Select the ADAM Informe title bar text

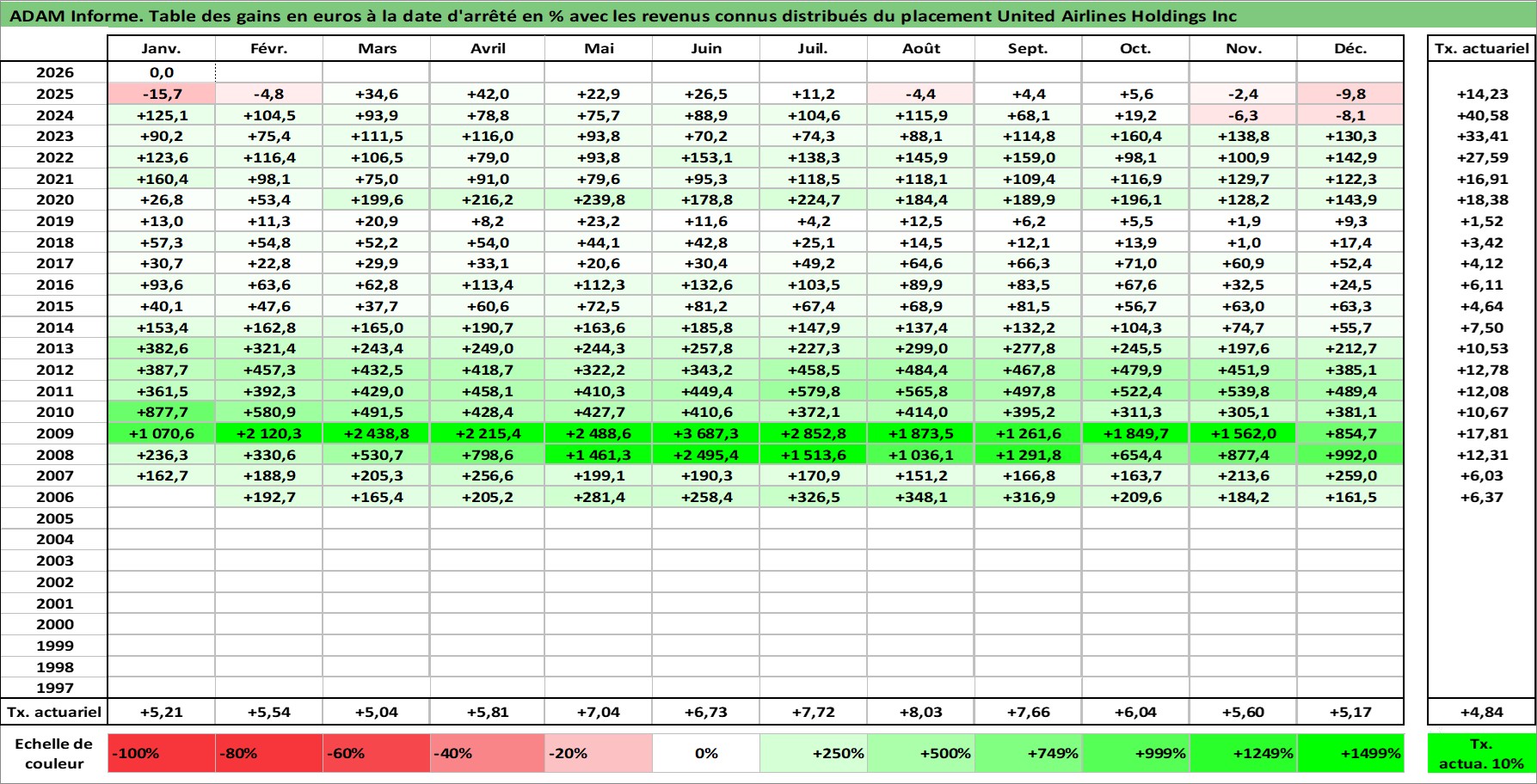(624, 15)
